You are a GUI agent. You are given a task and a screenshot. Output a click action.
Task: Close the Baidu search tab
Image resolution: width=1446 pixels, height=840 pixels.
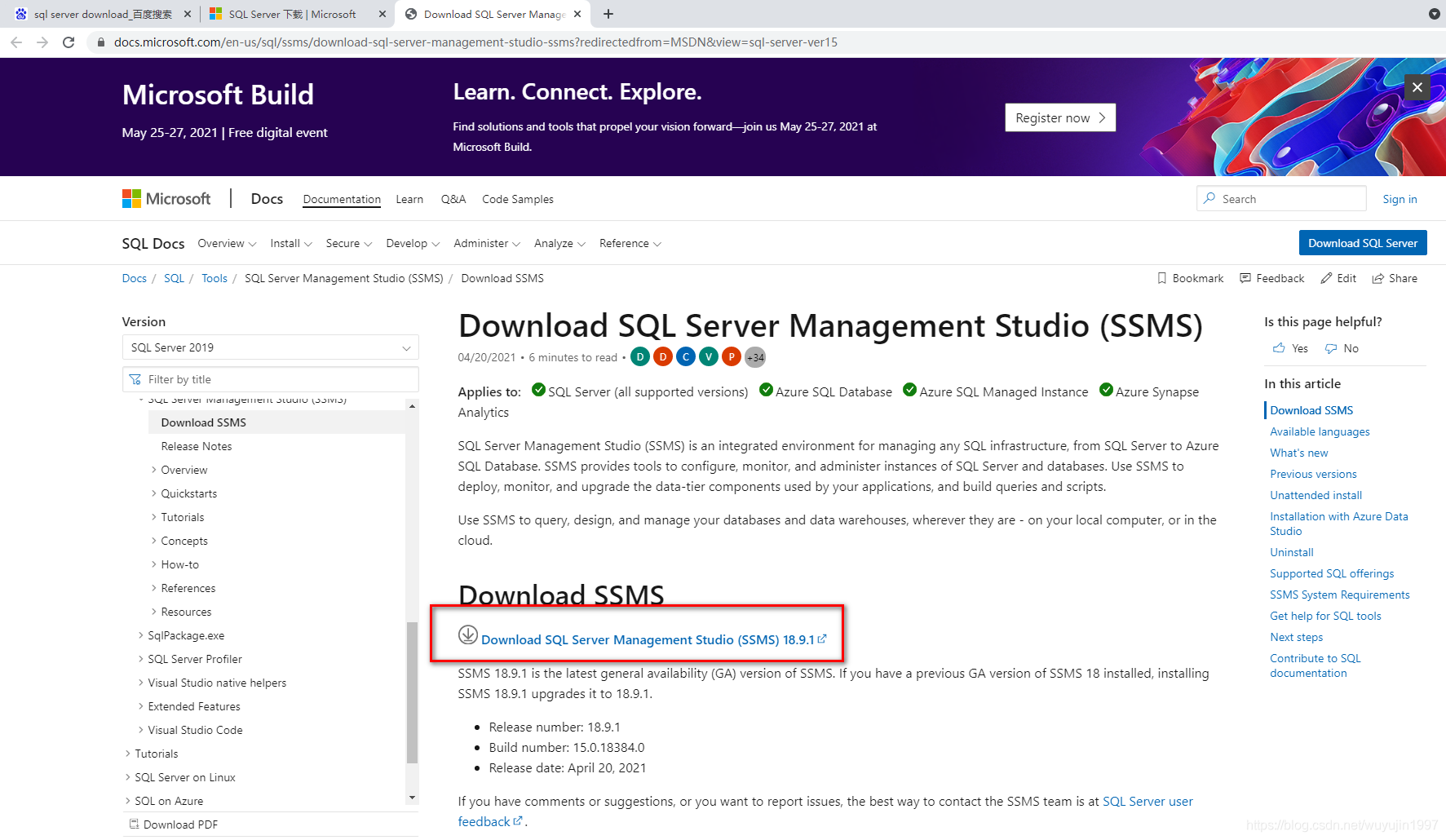point(187,14)
